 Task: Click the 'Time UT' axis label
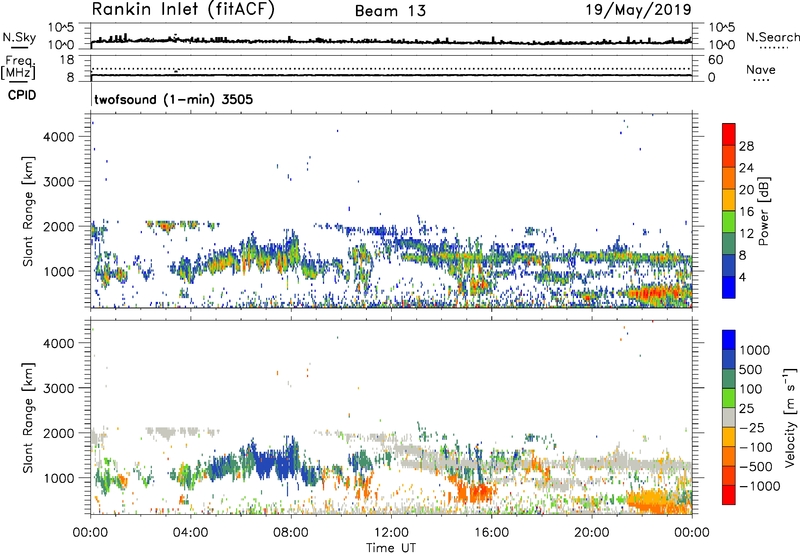391,548
